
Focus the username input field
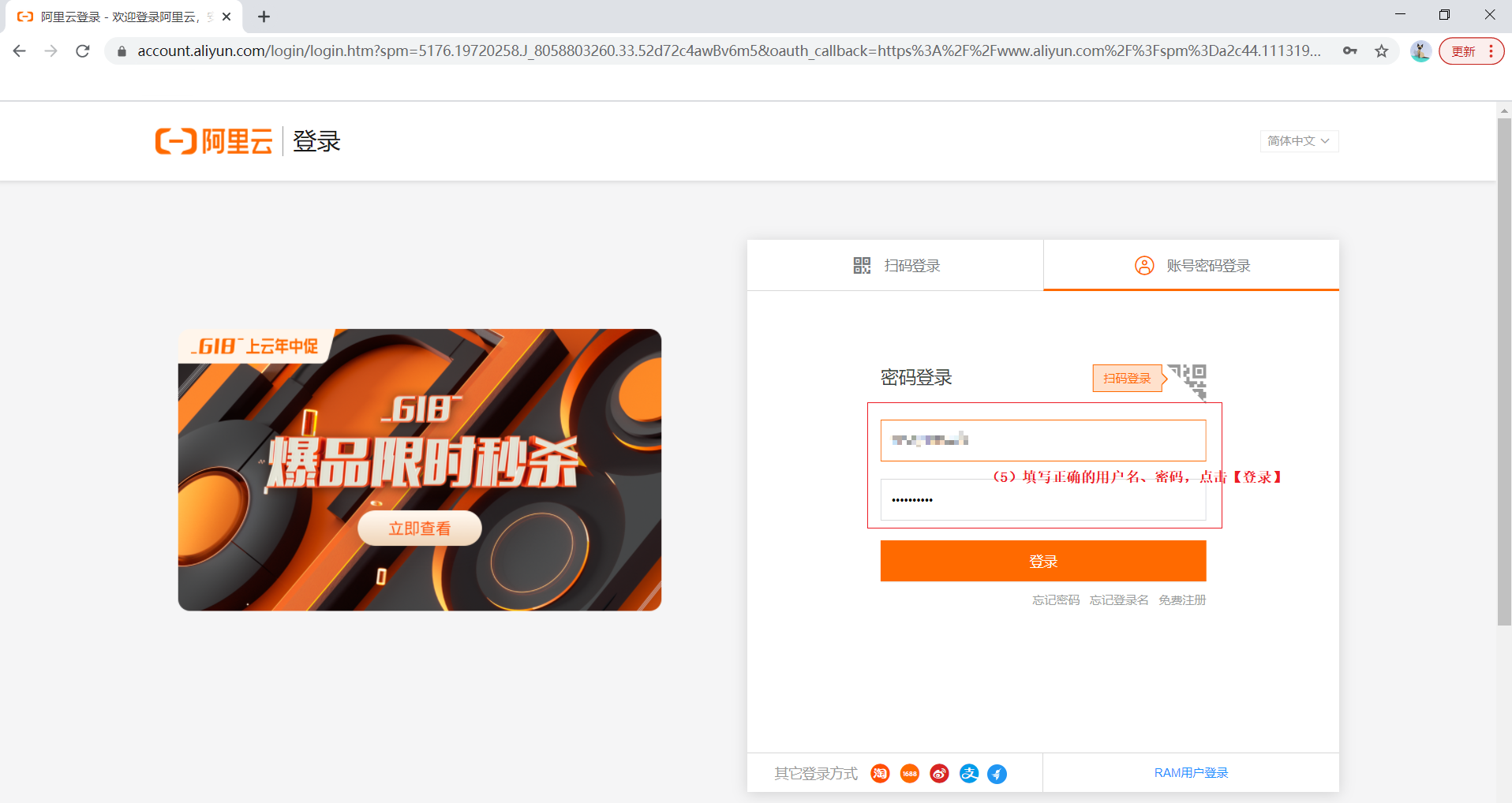pos(1043,440)
